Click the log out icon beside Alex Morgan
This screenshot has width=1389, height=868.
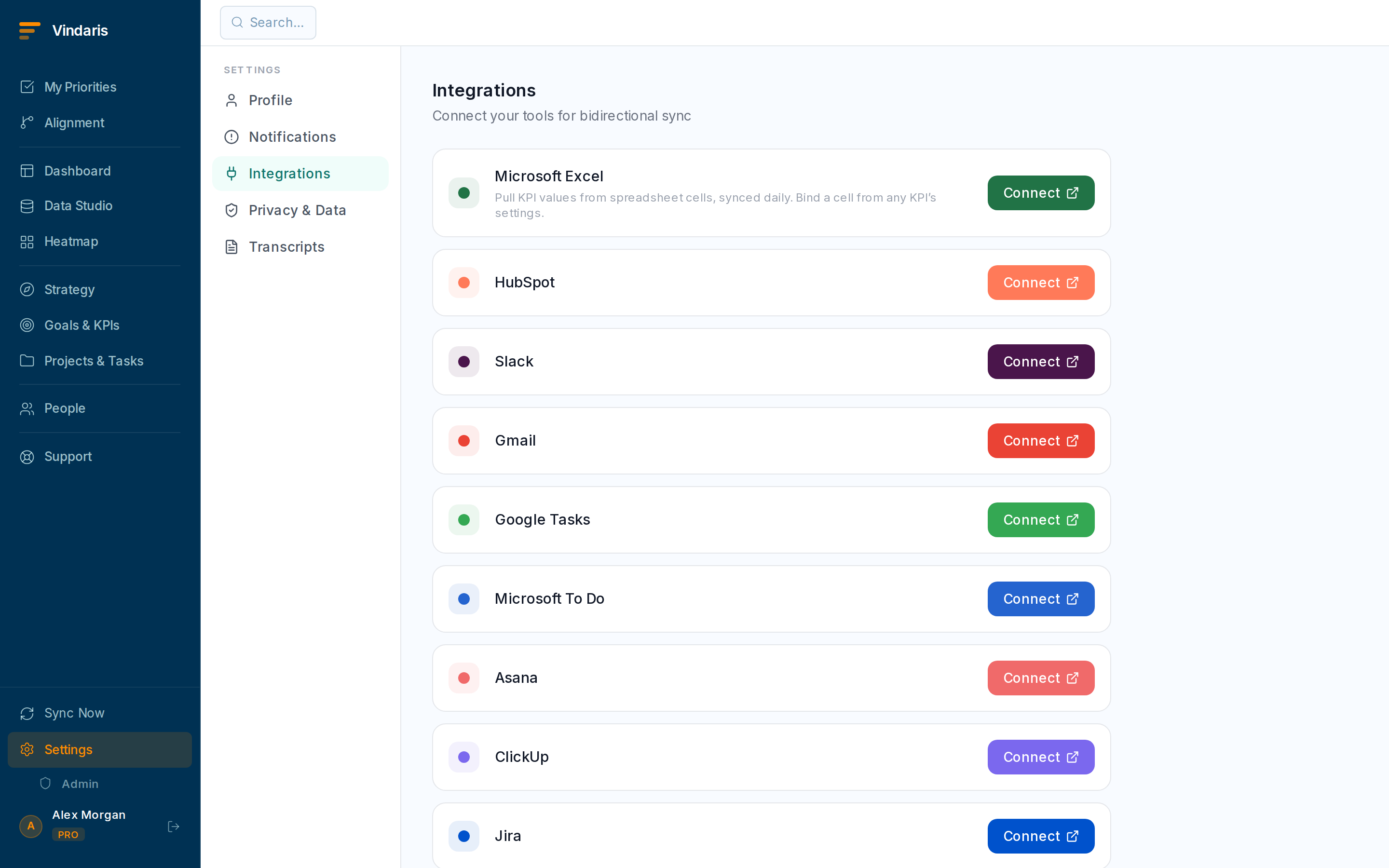pos(173,827)
